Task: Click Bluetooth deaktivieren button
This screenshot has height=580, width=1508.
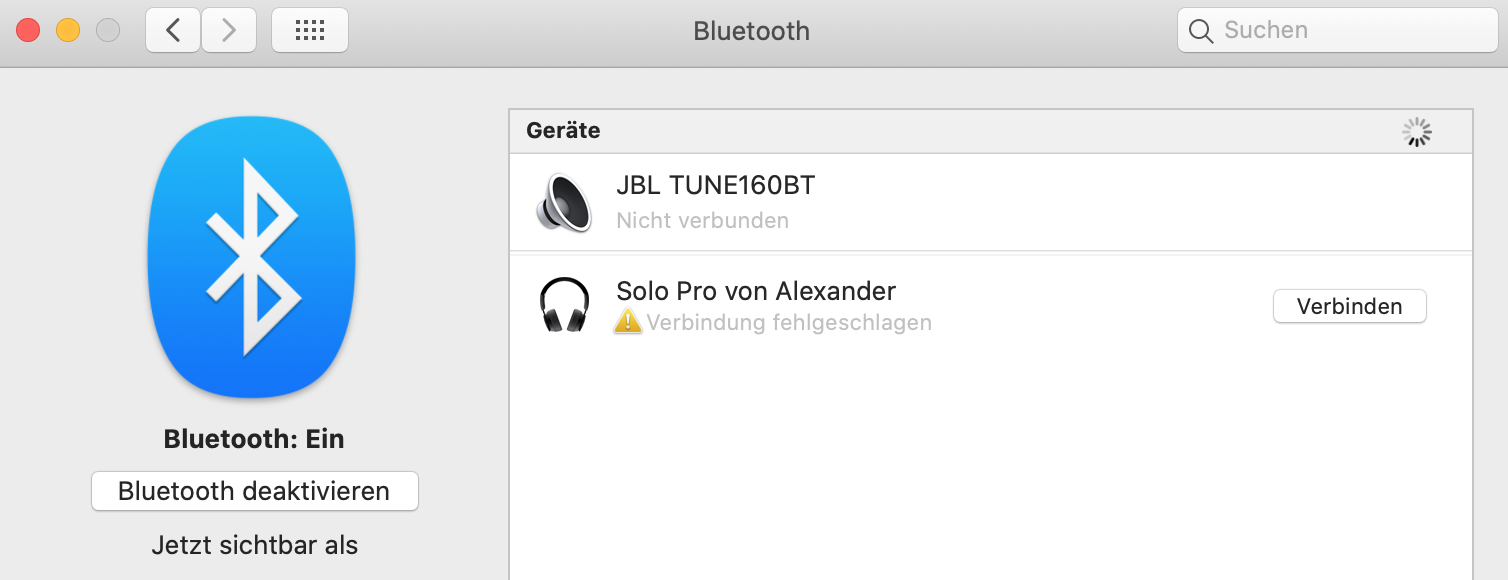Action: point(254,492)
